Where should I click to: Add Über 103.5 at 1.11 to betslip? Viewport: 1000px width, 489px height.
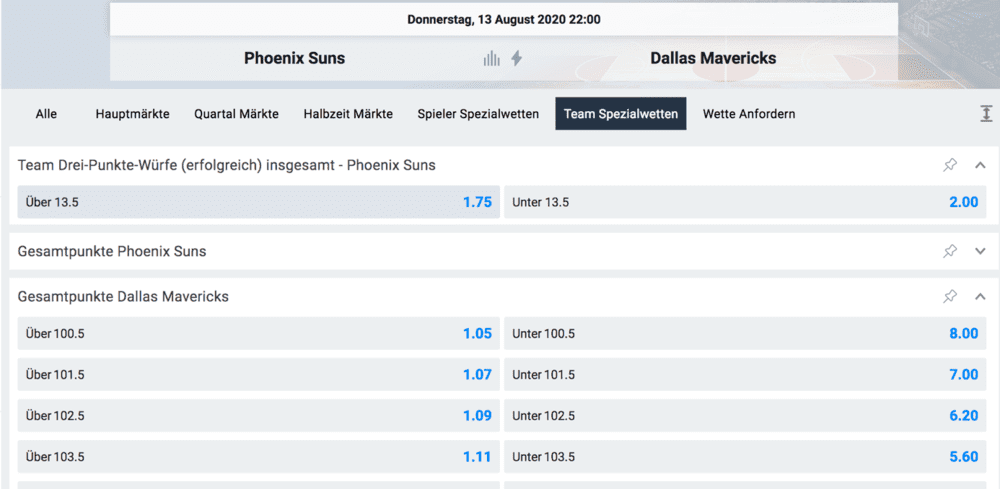259,456
